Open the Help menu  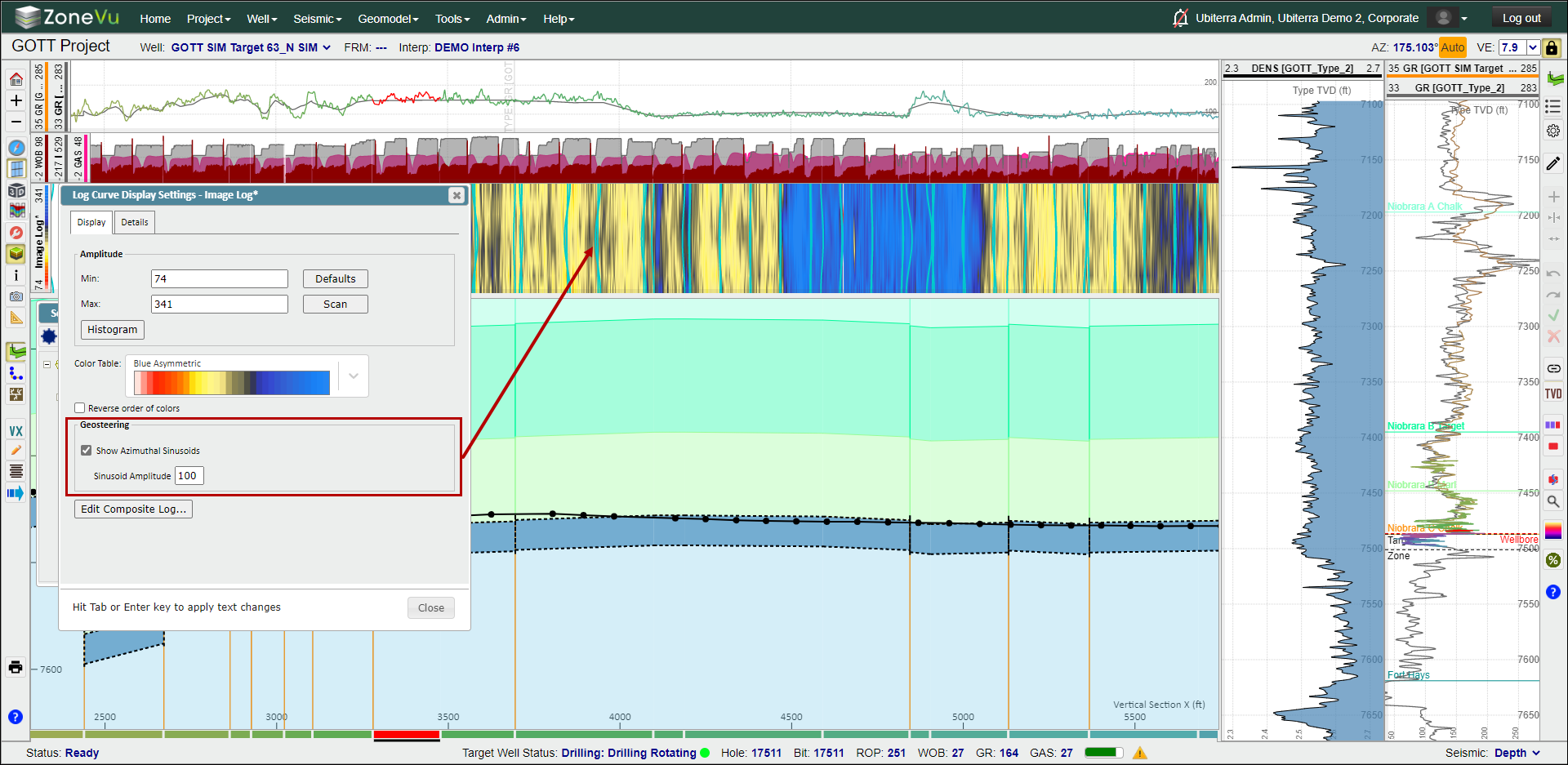[x=559, y=19]
